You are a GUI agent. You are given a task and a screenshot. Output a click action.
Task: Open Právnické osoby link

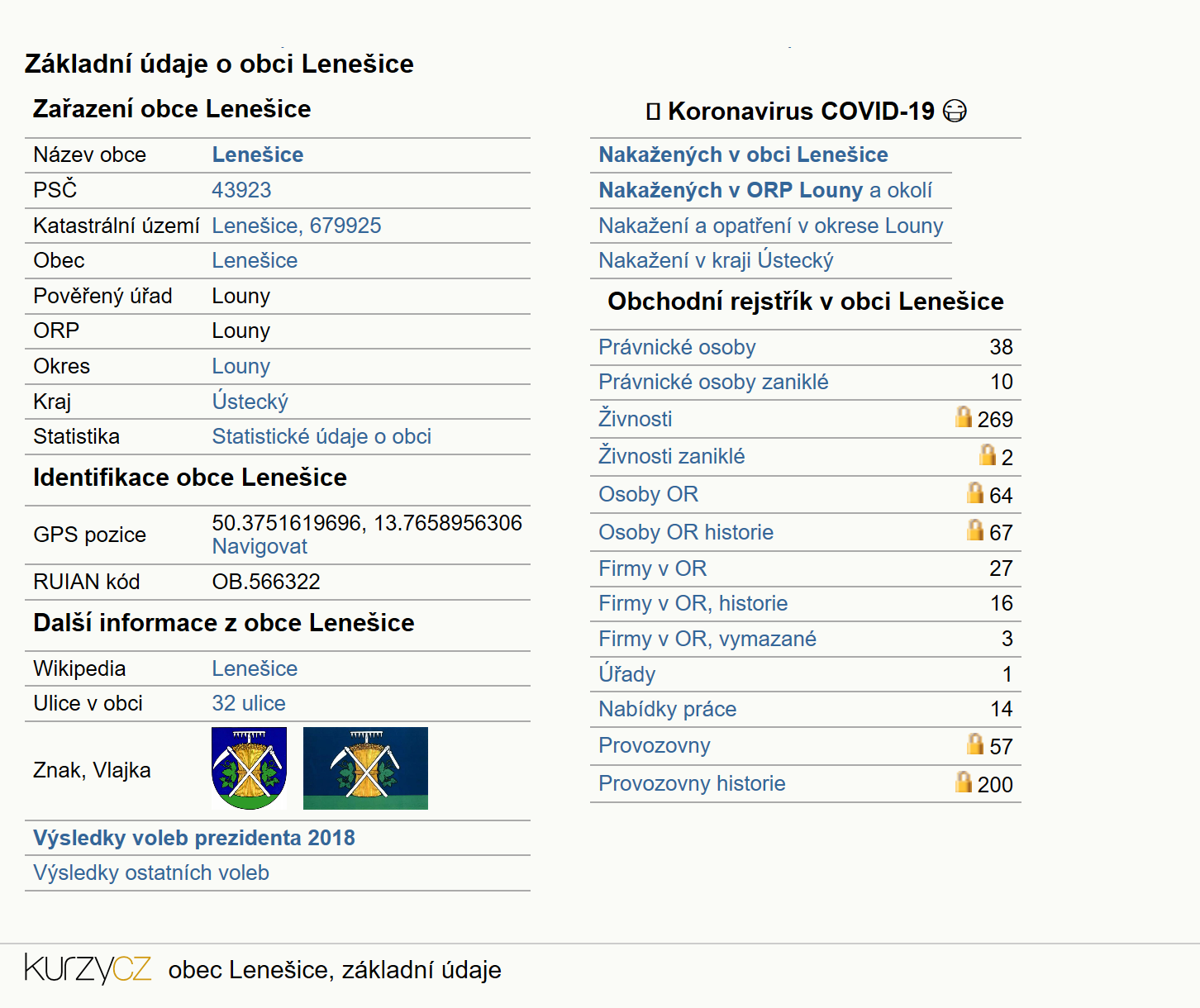[x=677, y=347]
